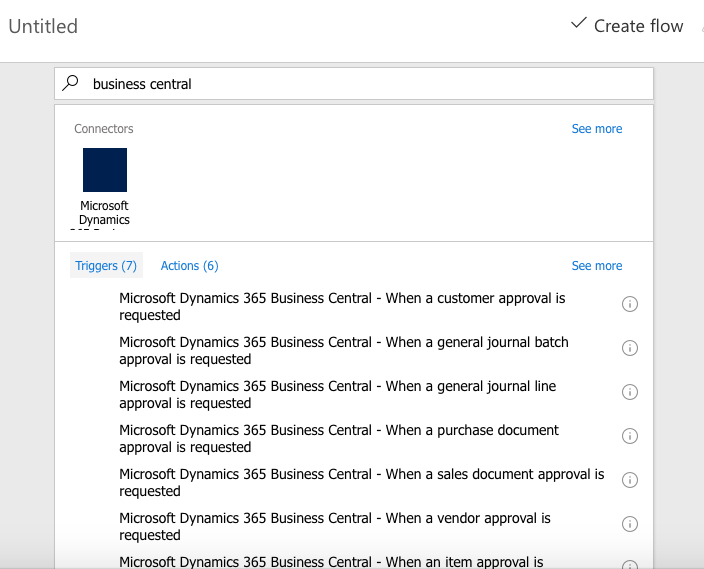Click the search box containing business central

point(360,84)
